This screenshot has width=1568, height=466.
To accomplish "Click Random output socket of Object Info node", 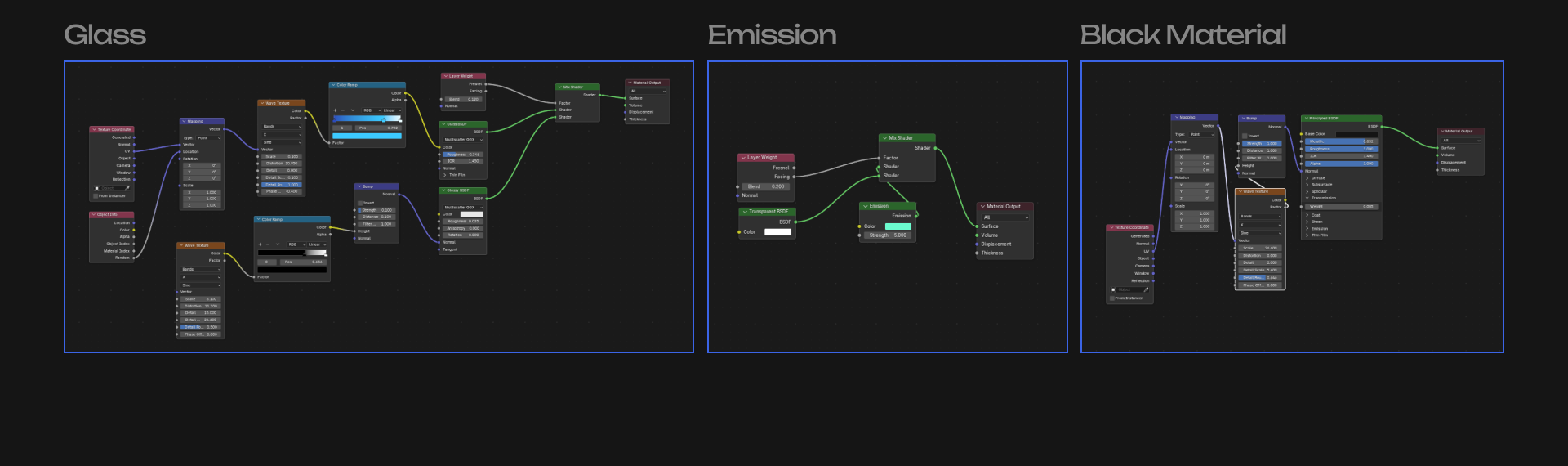I will tap(133, 258).
